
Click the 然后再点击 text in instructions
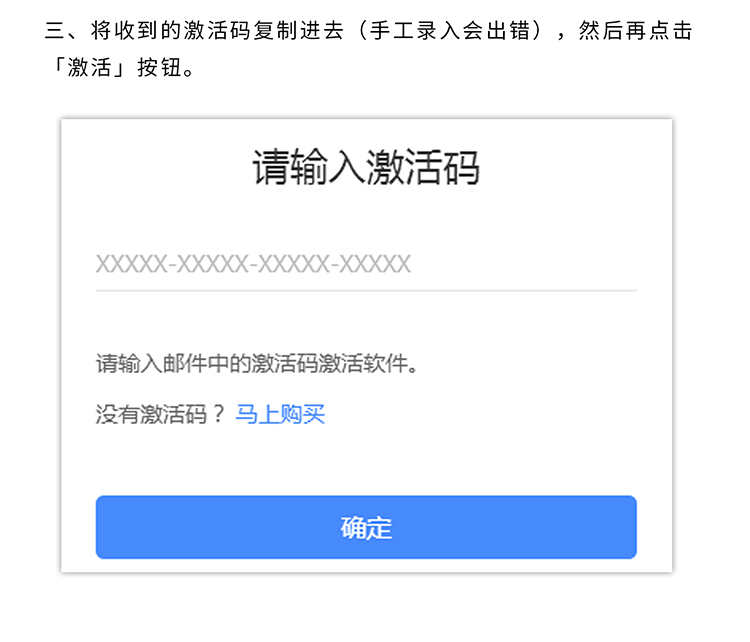(636, 31)
